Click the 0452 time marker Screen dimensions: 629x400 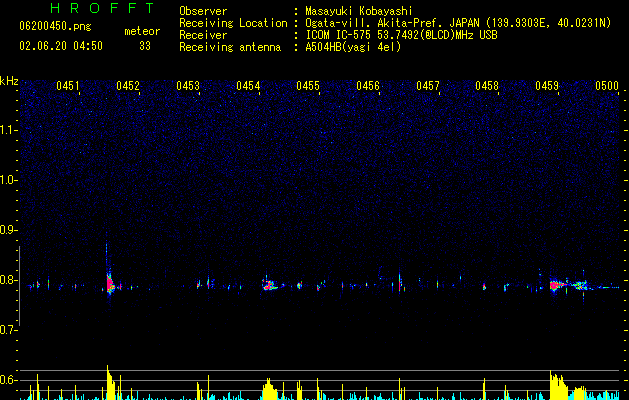click(x=128, y=86)
